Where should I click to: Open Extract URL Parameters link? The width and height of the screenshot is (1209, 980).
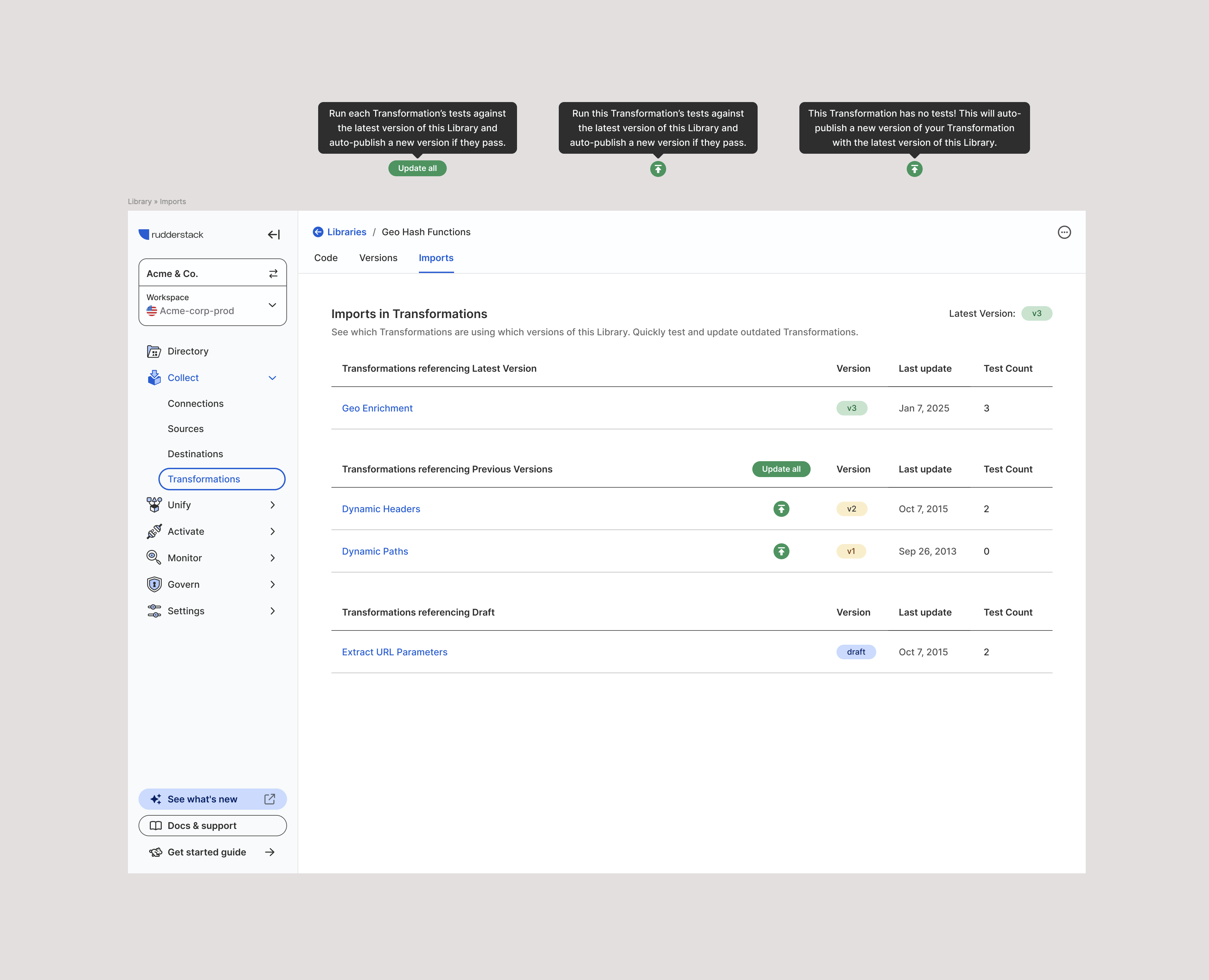point(394,652)
